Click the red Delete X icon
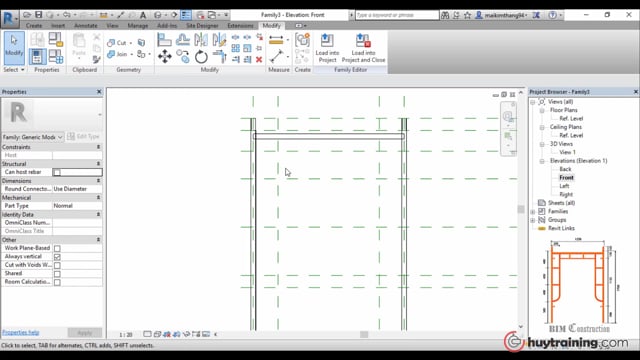This screenshot has height=360, width=640. (x=259, y=60)
